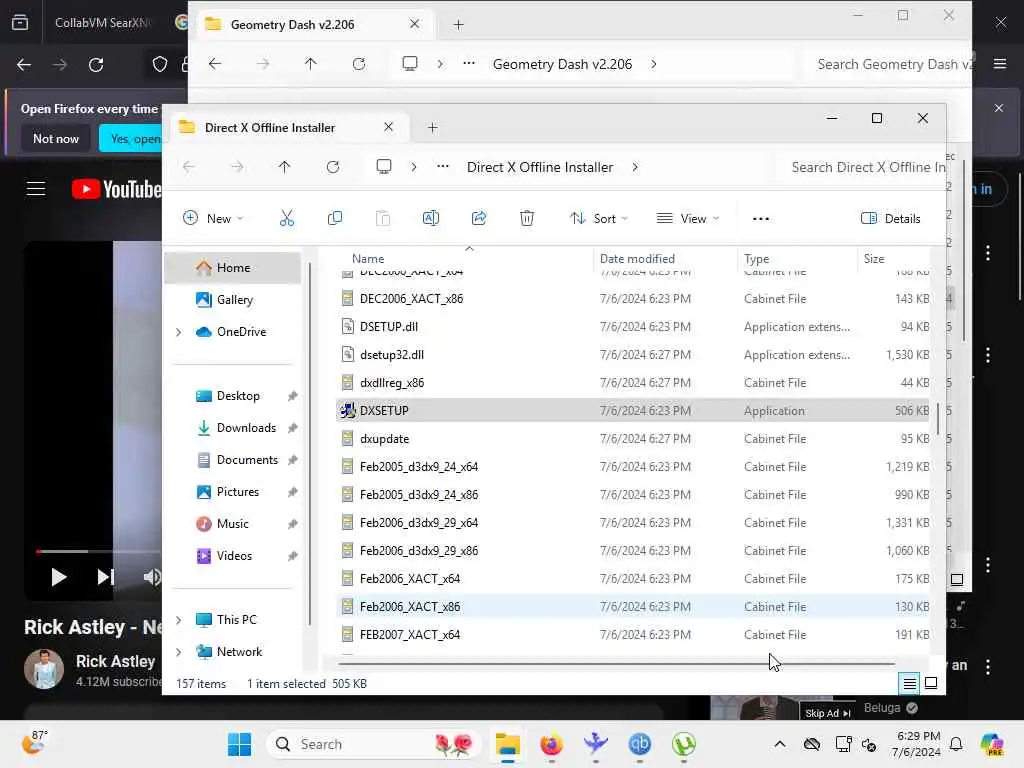Go up one folder in Direct X window
The image size is (1024, 768).
pyautogui.click(x=284, y=167)
